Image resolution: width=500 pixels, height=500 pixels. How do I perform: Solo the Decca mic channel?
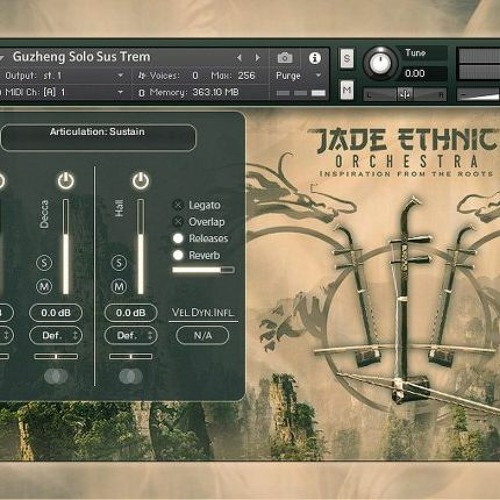coord(44,263)
